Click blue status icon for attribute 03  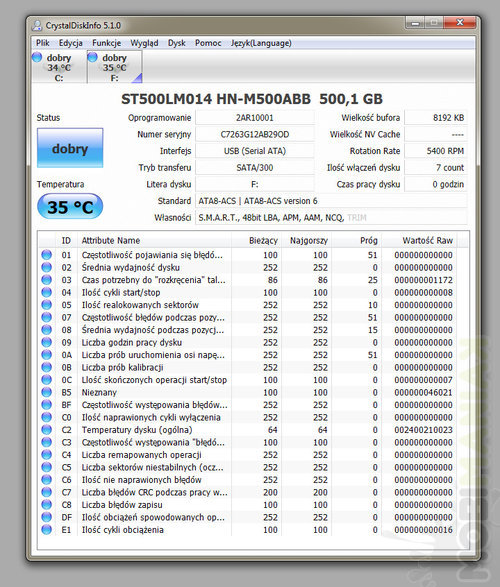pos(47,280)
